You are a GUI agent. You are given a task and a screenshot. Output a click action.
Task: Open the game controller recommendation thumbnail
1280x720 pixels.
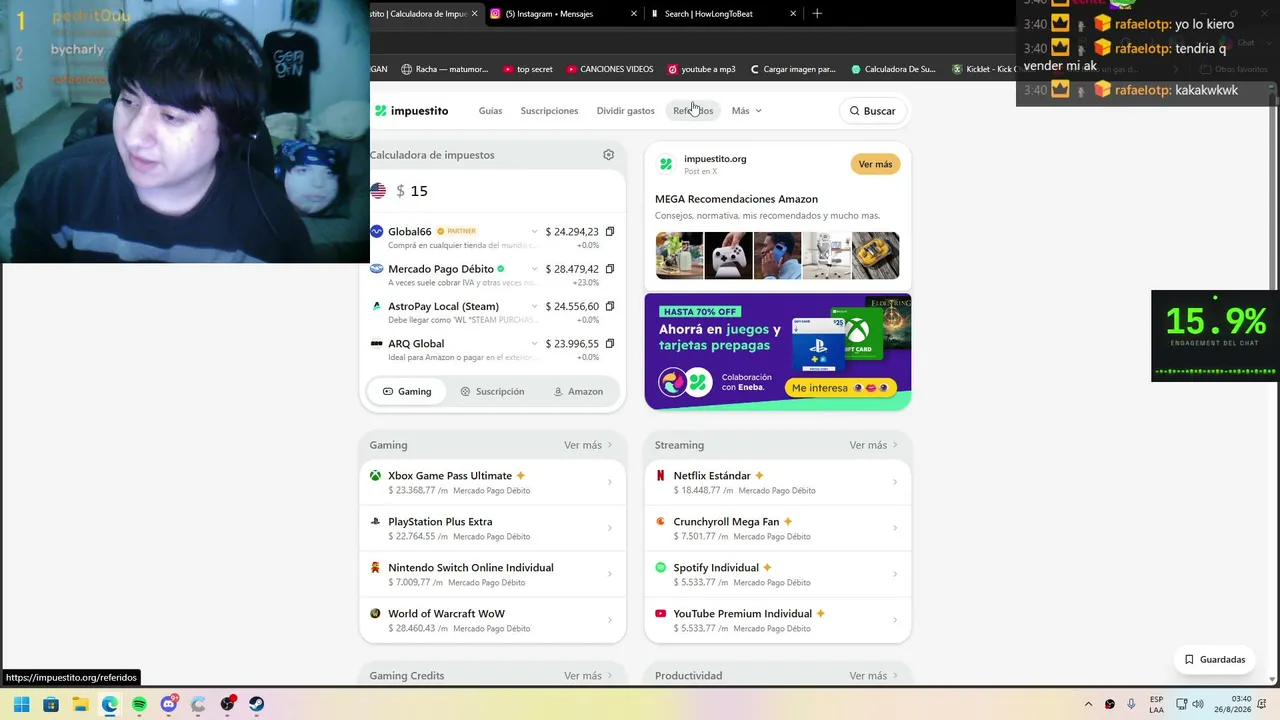(x=728, y=256)
